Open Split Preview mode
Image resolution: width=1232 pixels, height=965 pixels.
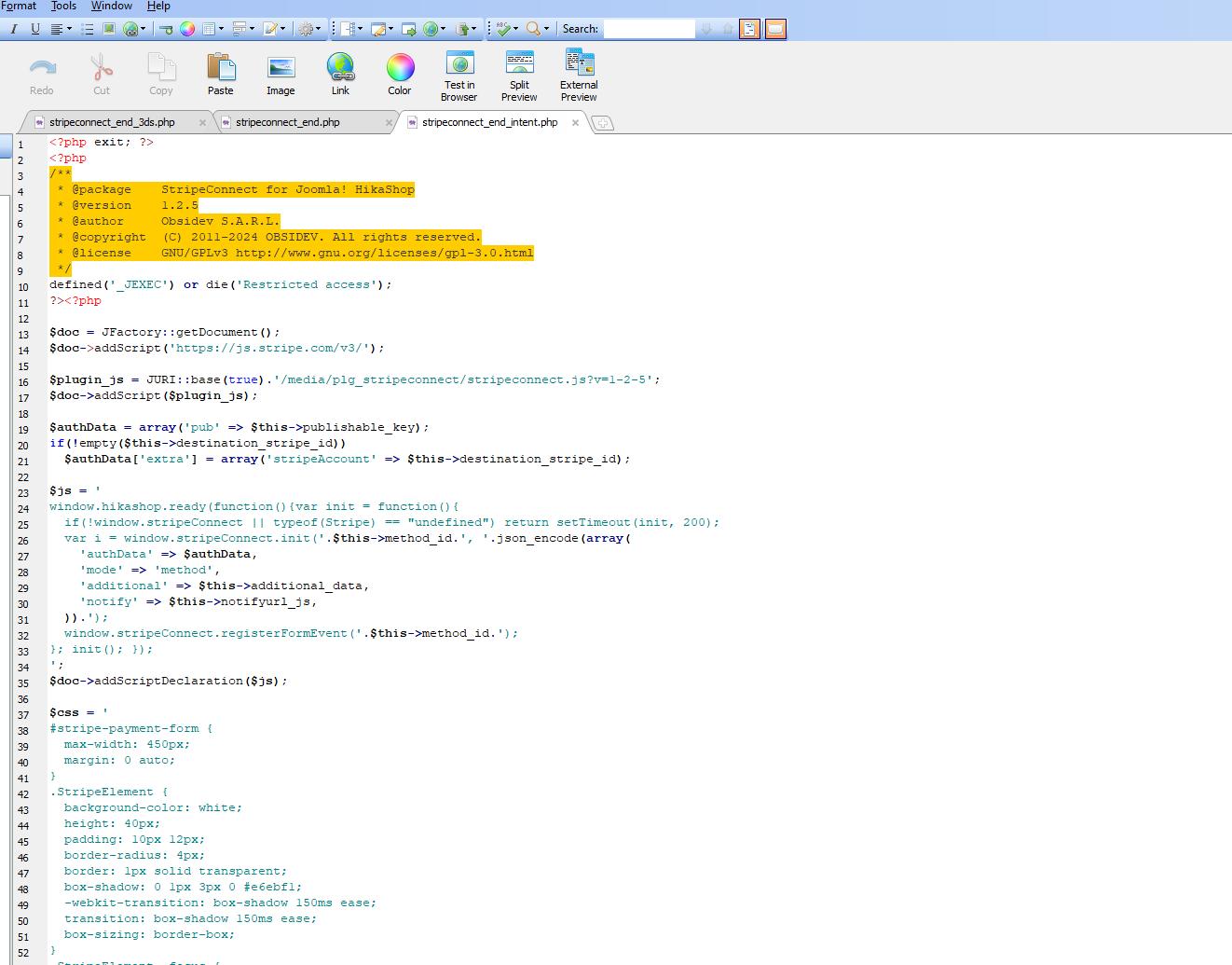click(x=519, y=76)
